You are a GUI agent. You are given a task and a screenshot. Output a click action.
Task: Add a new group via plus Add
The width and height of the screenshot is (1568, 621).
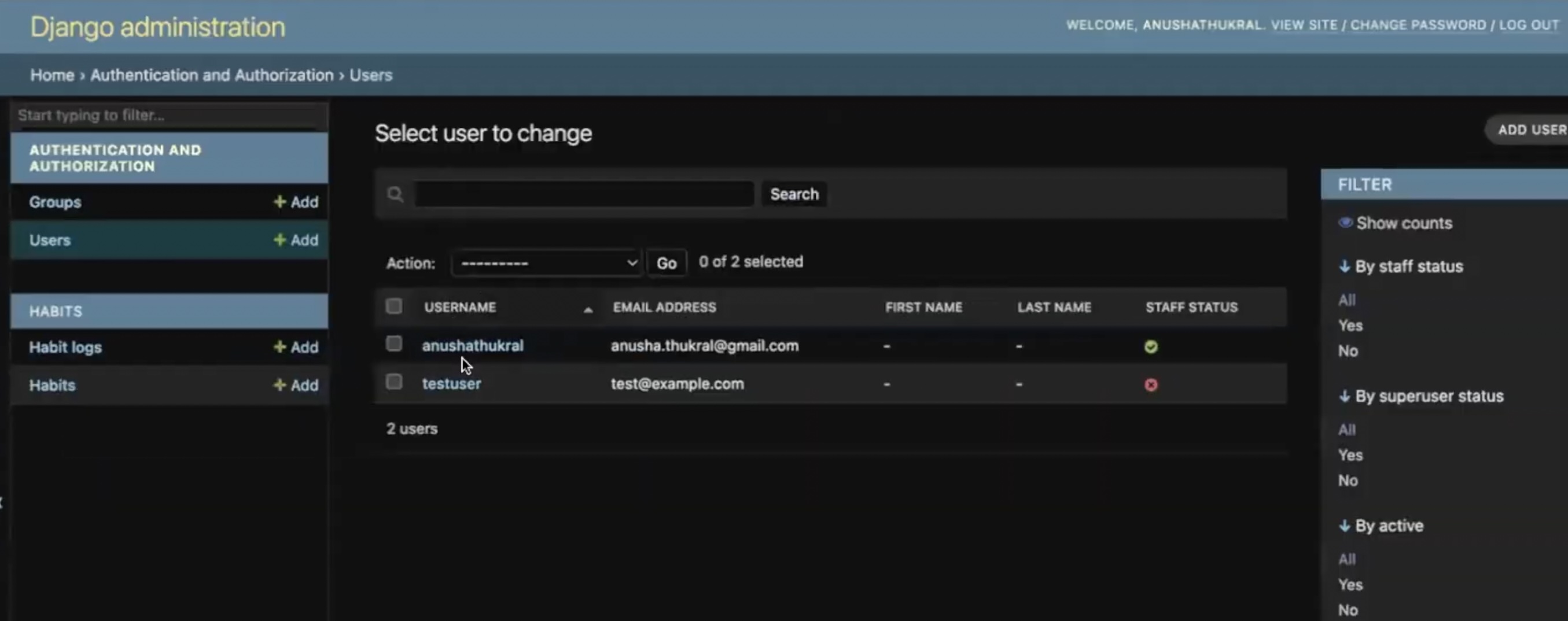(x=296, y=202)
